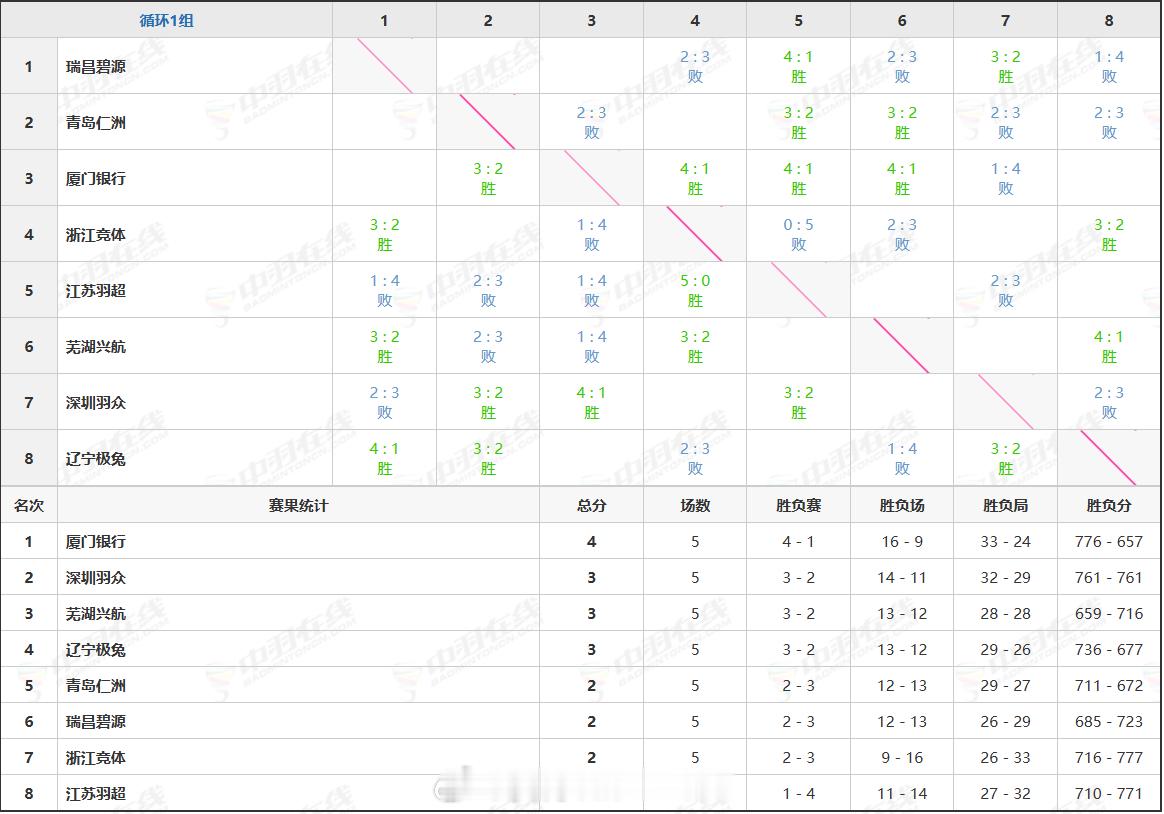Click the points value 776 - 657
Viewport: 1164px width, 814px height.
pyautogui.click(x=1109, y=542)
